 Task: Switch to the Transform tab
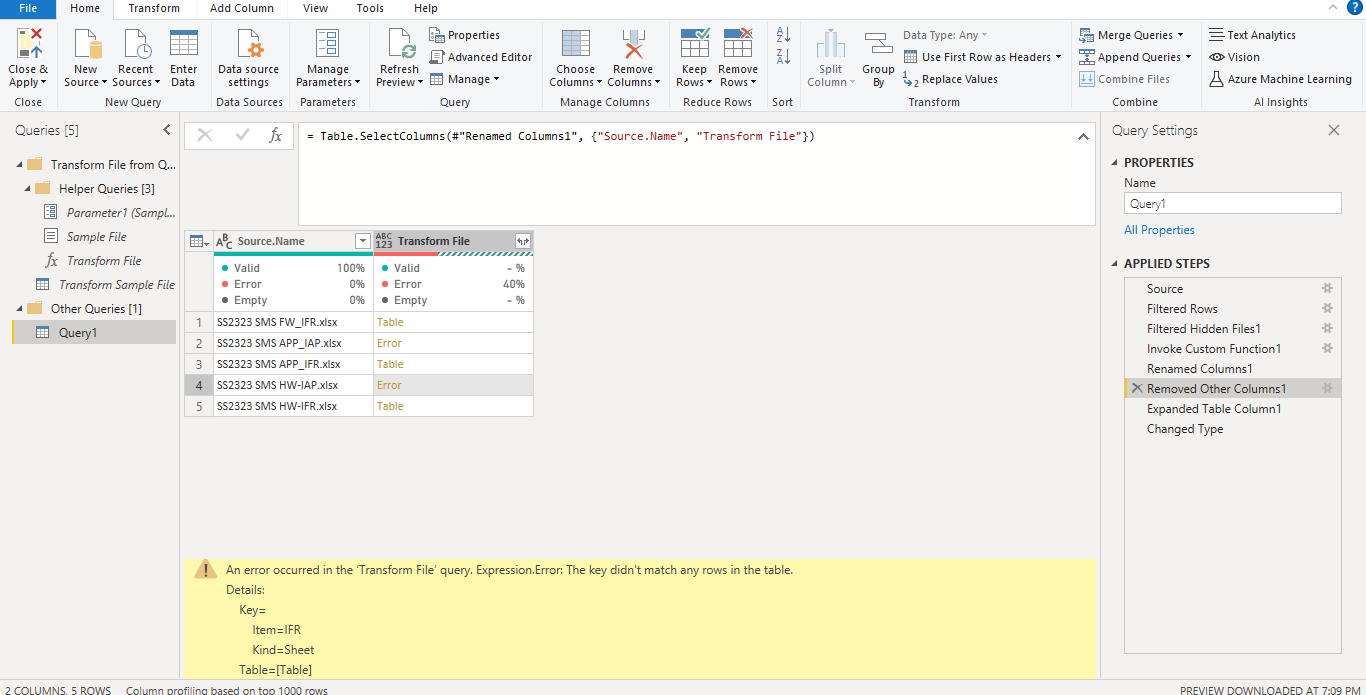tap(154, 8)
